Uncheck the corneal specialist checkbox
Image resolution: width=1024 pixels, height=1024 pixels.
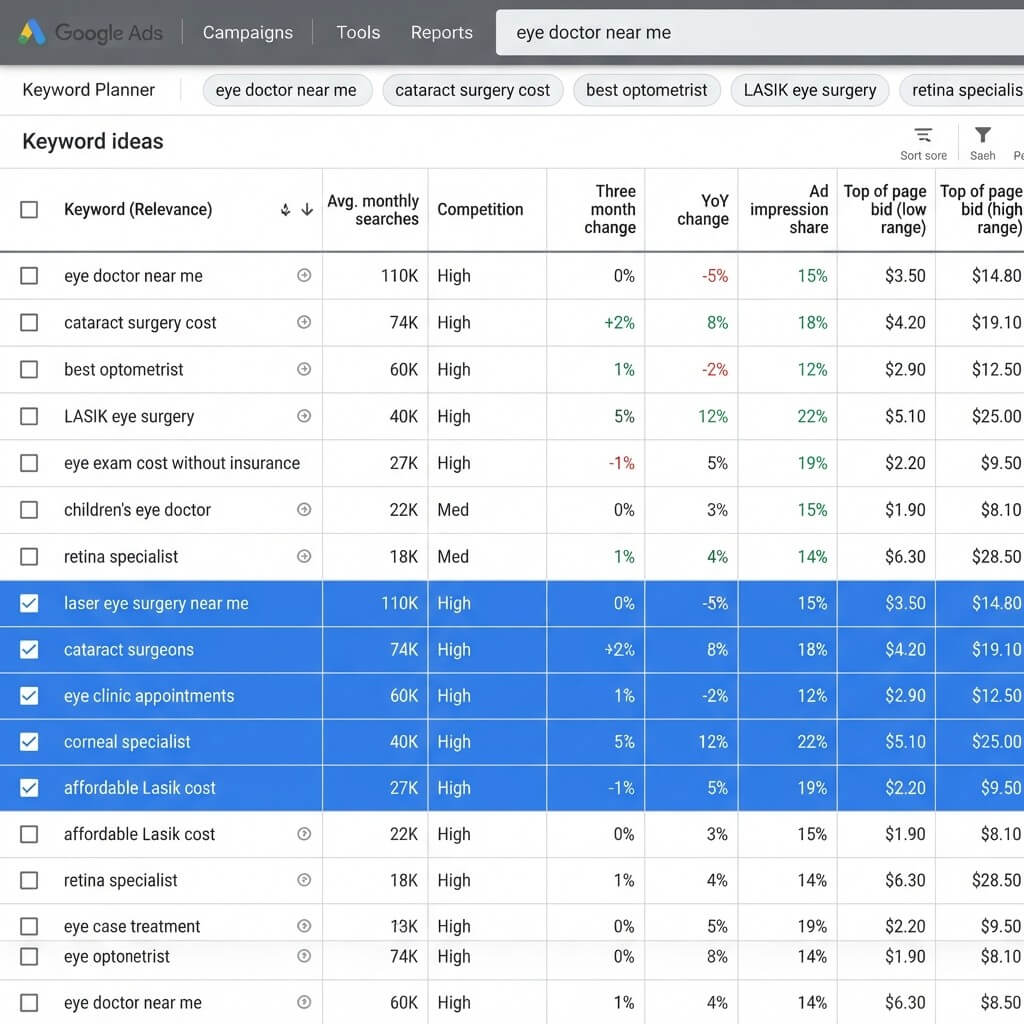tap(29, 742)
